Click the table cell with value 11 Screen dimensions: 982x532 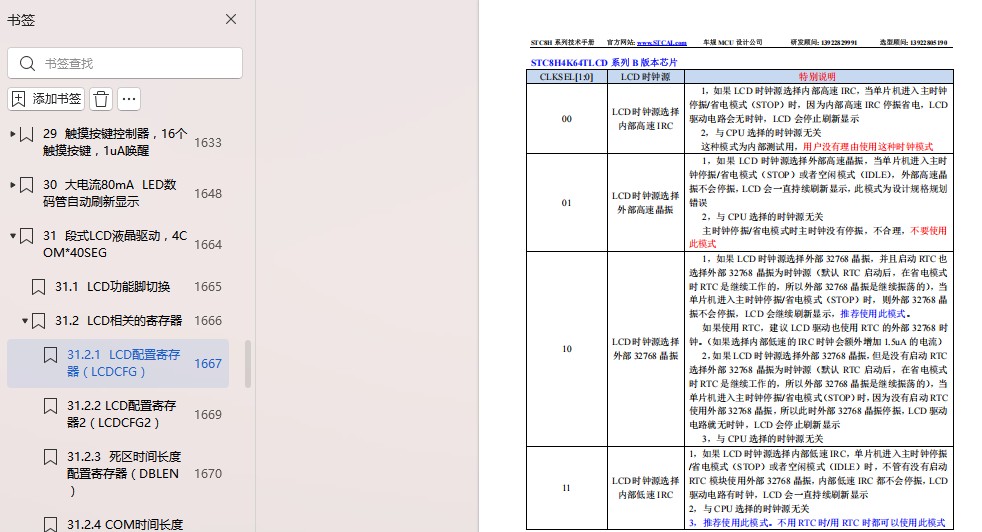click(x=566, y=488)
